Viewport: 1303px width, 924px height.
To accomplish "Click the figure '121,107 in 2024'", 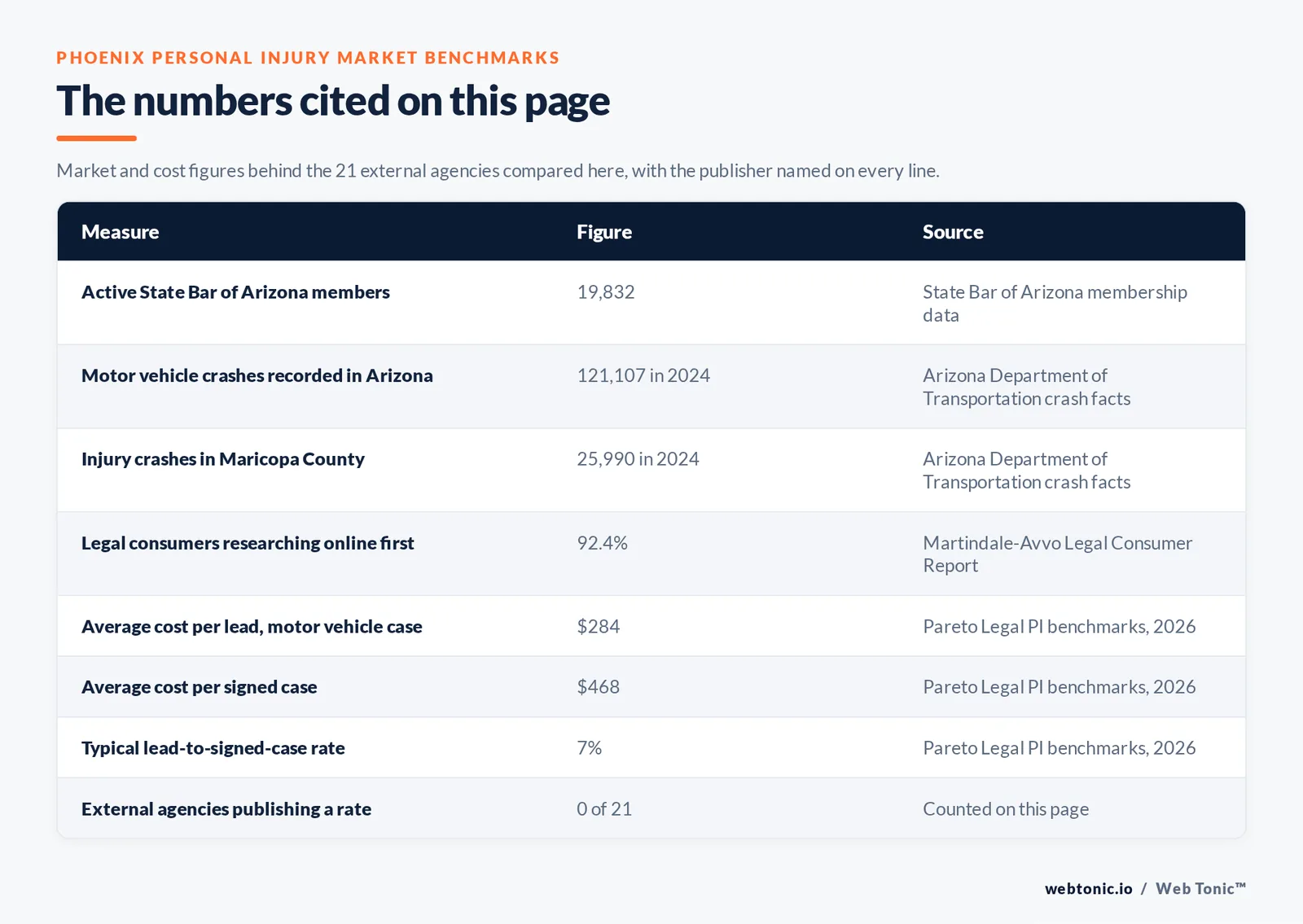I will (x=643, y=375).
